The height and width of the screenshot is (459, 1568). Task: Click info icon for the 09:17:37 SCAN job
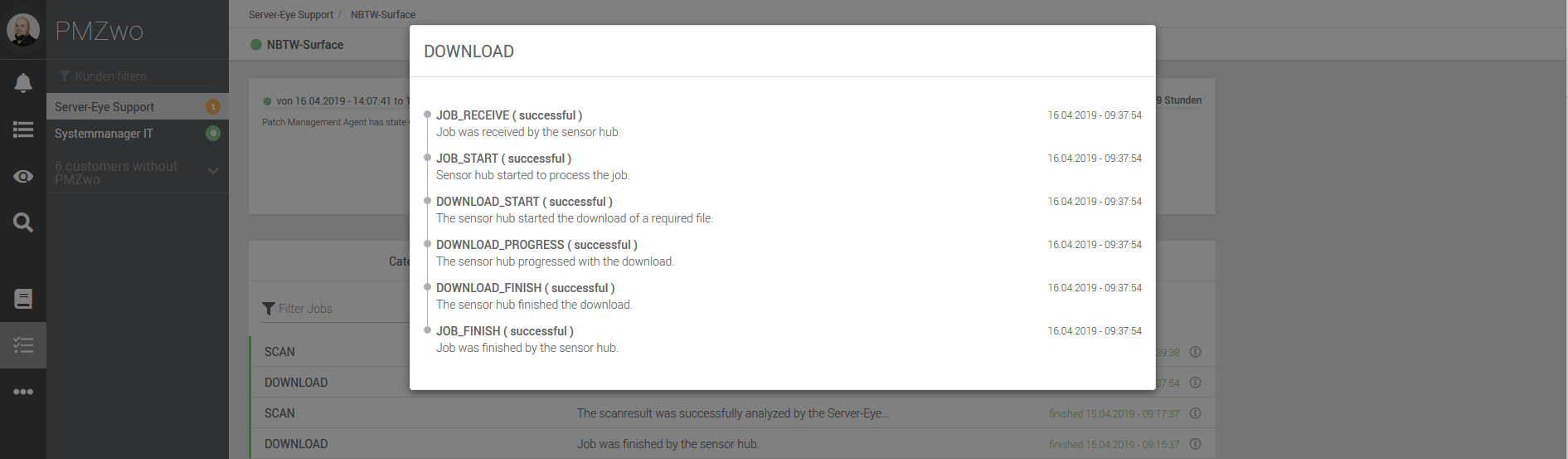click(x=1196, y=413)
